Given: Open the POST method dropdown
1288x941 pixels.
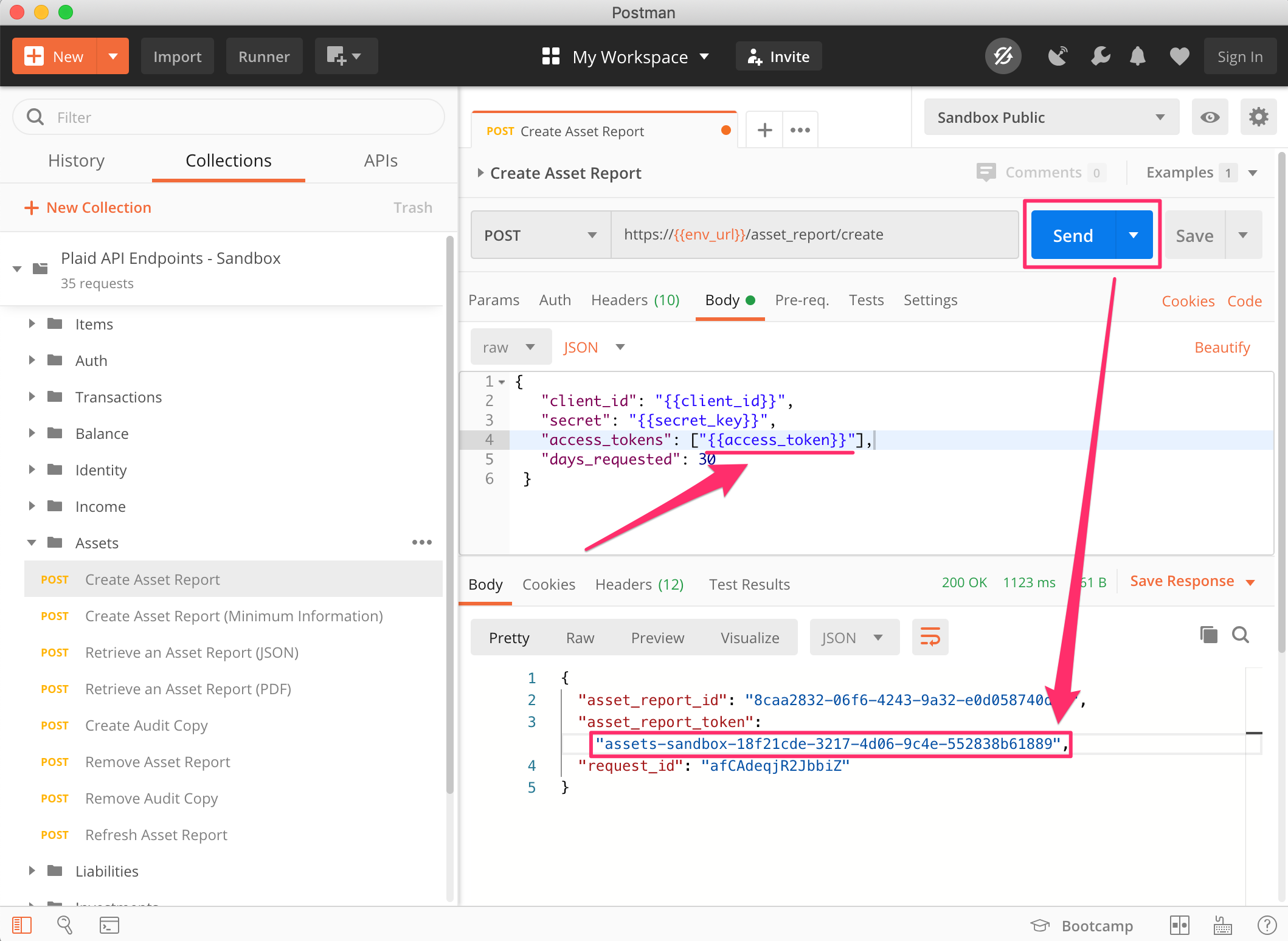Looking at the screenshot, I should click(541, 235).
